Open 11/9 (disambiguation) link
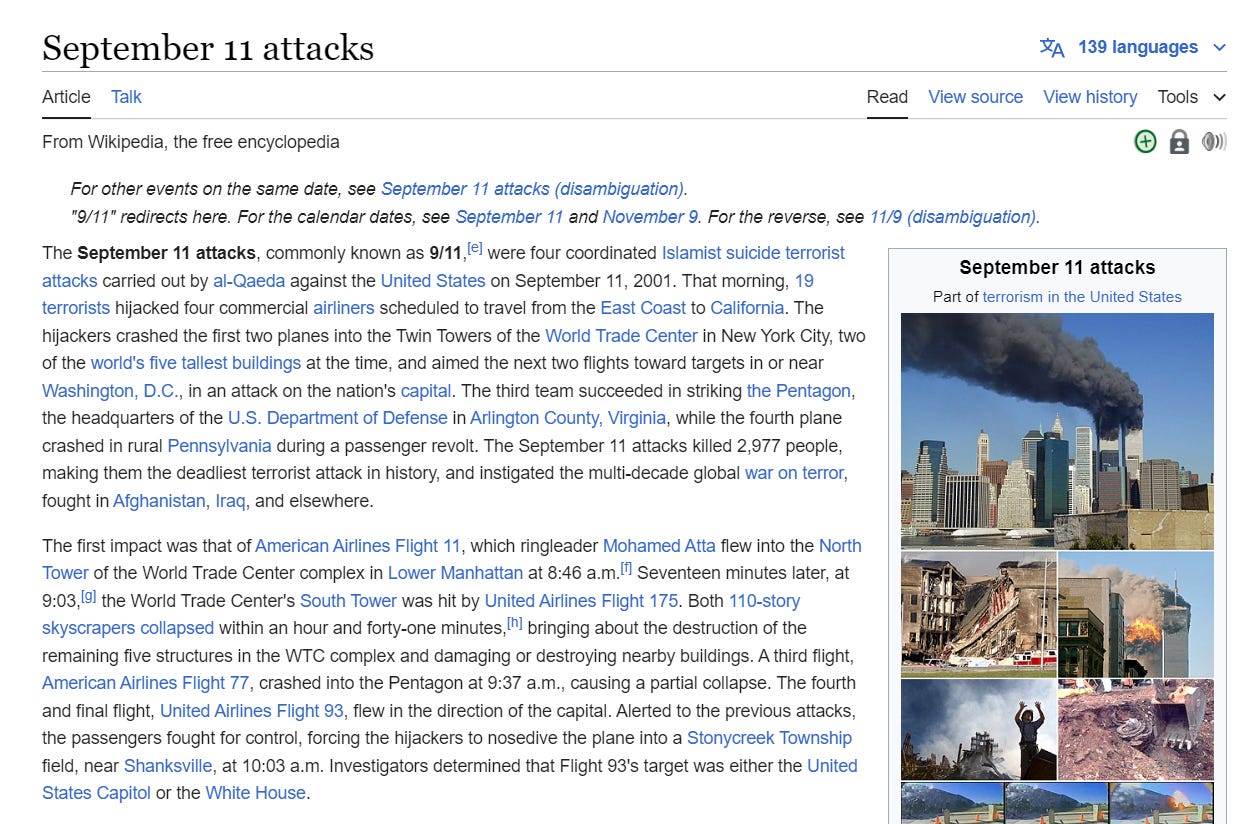 (x=953, y=217)
